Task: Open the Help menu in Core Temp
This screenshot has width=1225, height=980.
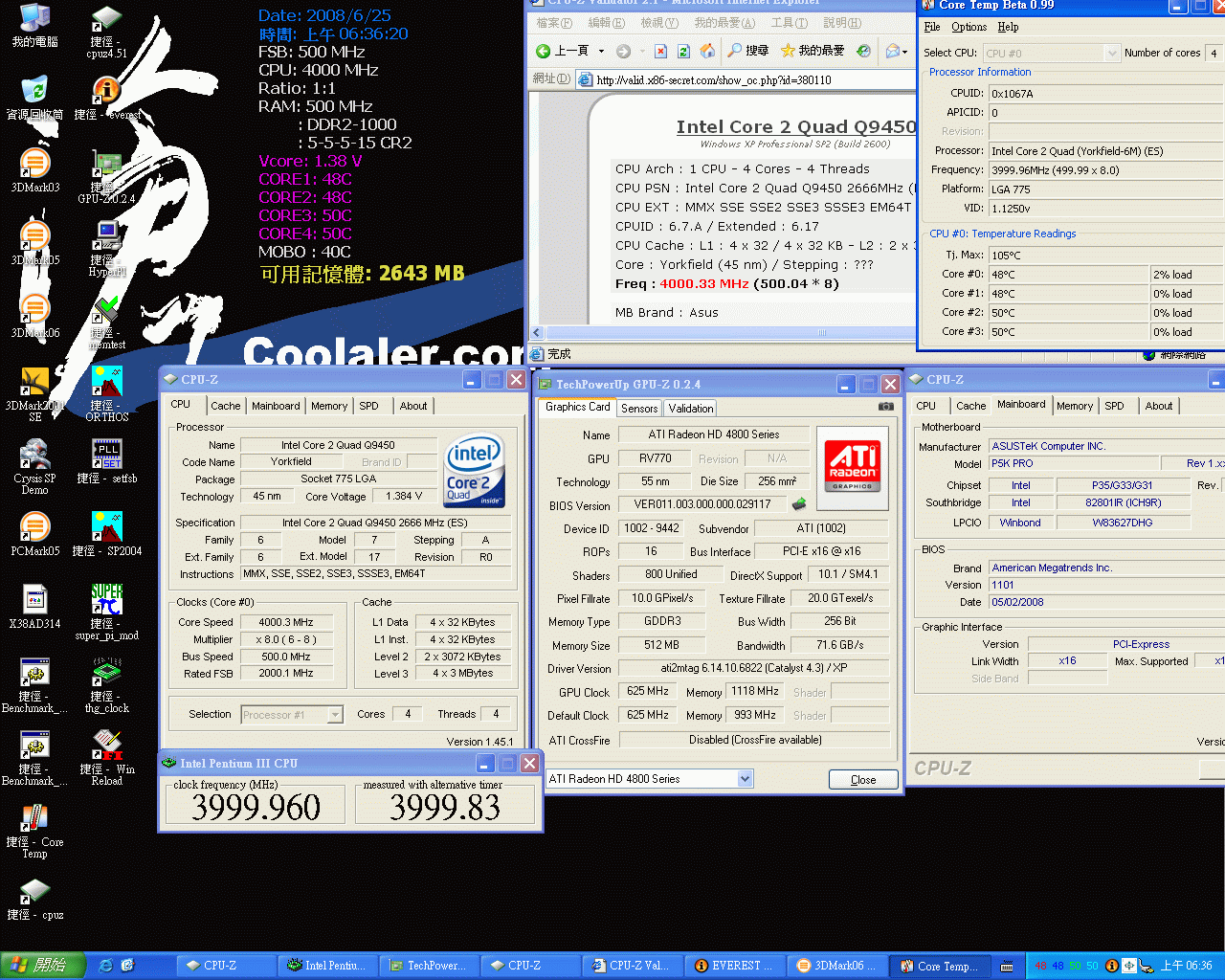Action: pos(1008,27)
